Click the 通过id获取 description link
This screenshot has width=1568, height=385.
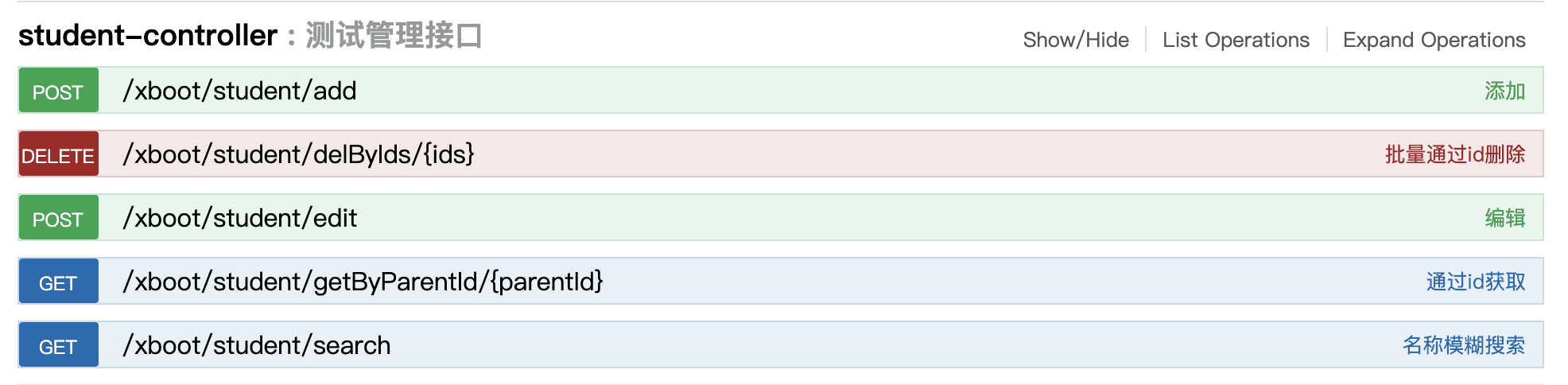point(1475,282)
